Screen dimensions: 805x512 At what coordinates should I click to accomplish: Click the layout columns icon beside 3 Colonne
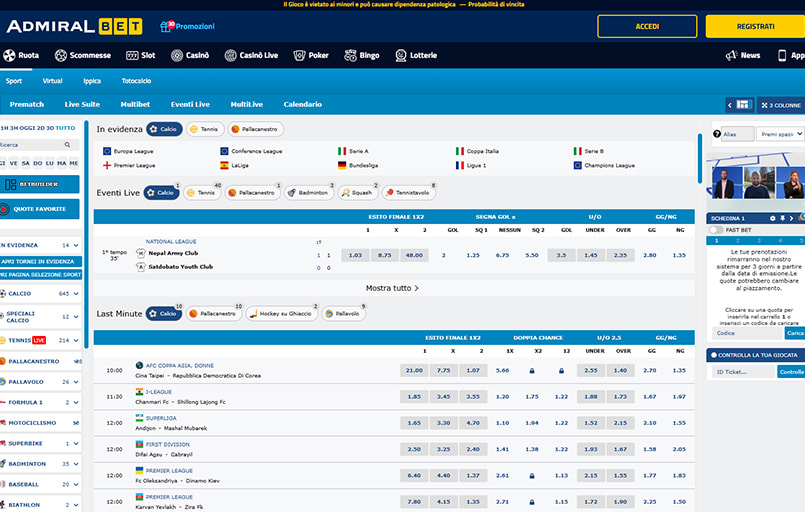tap(740, 105)
